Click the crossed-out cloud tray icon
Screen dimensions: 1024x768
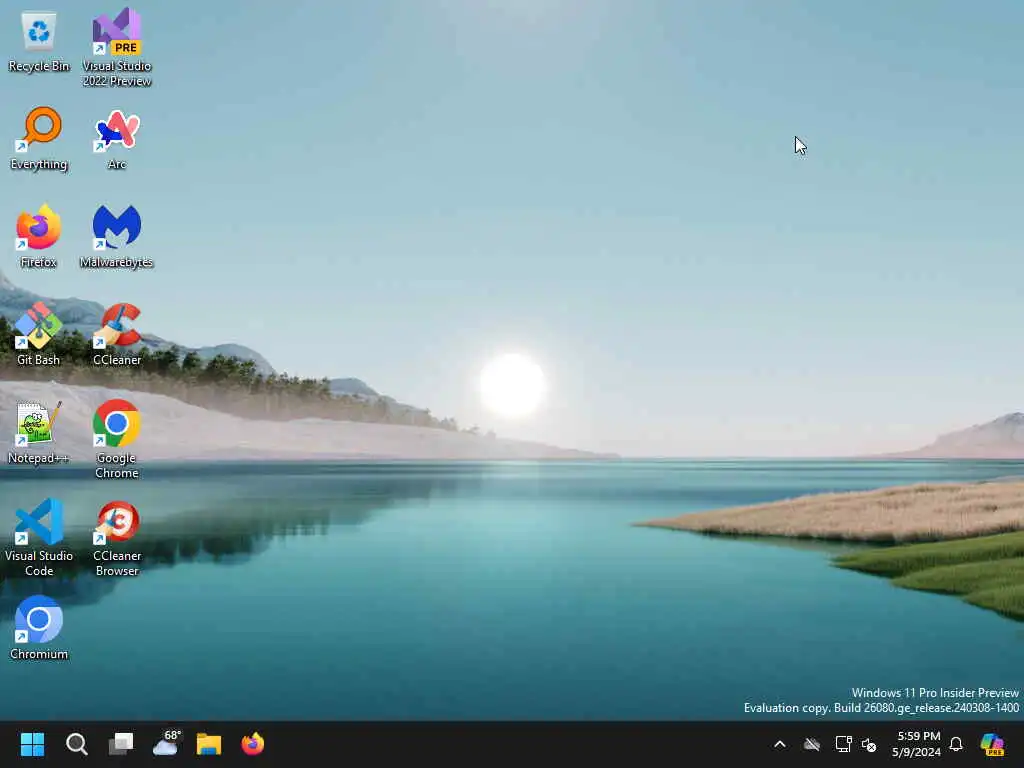coord(812,744)
